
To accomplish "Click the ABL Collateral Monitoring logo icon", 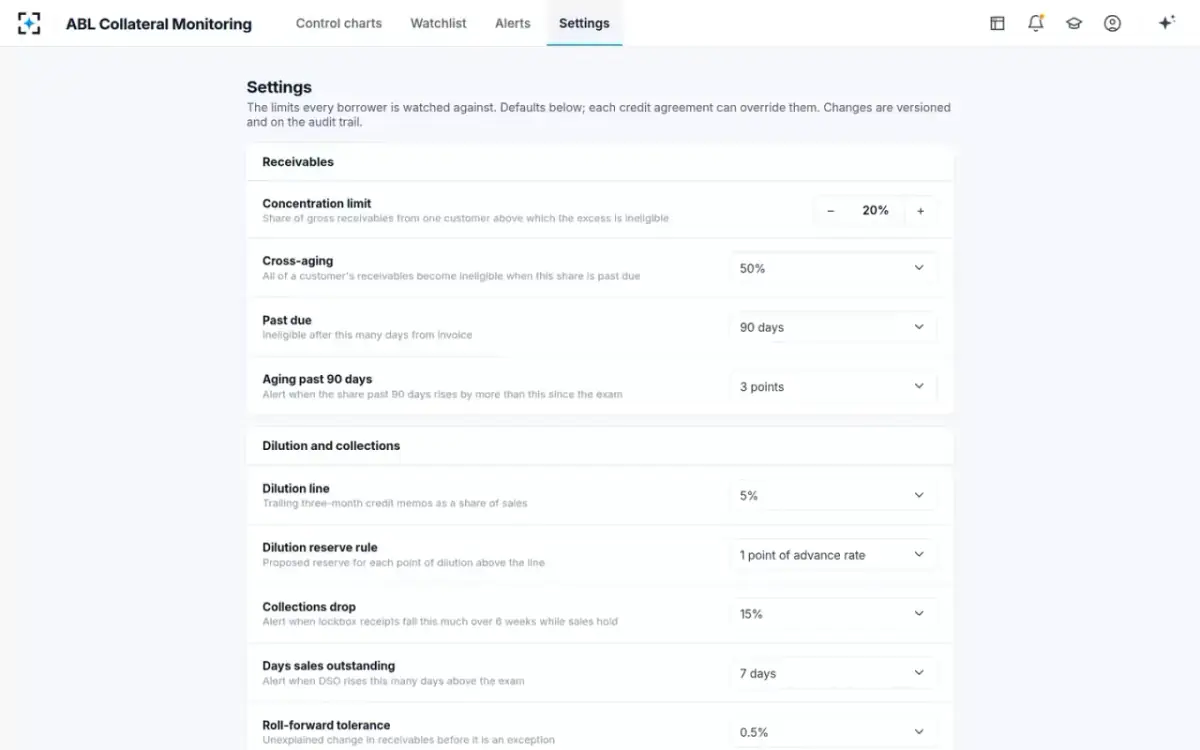I will click(29, 23).
